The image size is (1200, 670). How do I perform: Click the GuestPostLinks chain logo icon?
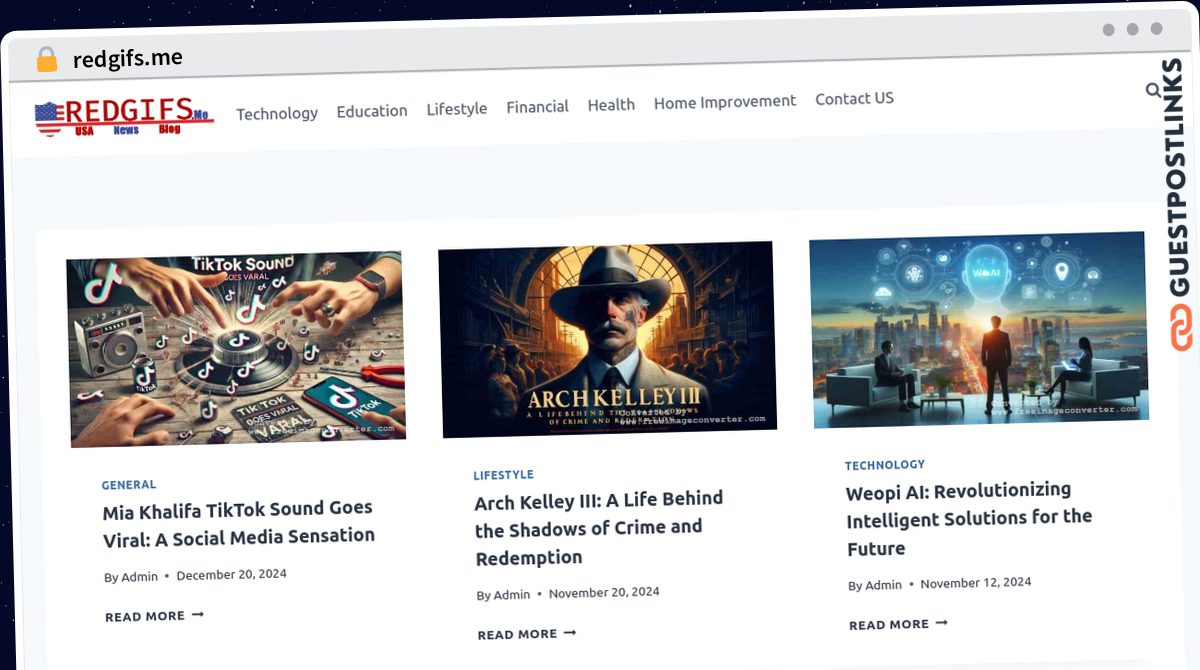[x=1181, y=328]
